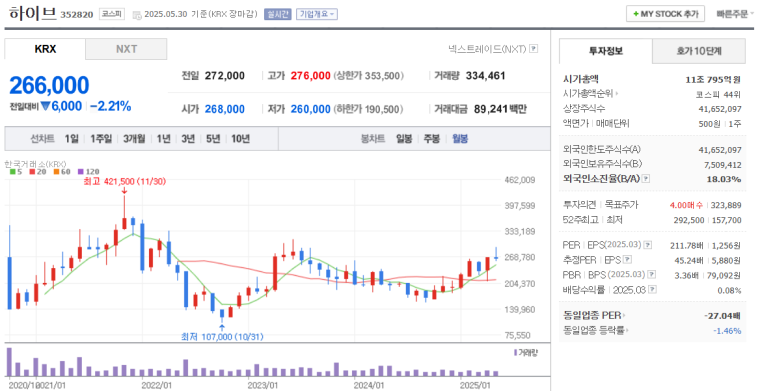
Task: Click the -2.21% change percentage
Action: point(110,106)
